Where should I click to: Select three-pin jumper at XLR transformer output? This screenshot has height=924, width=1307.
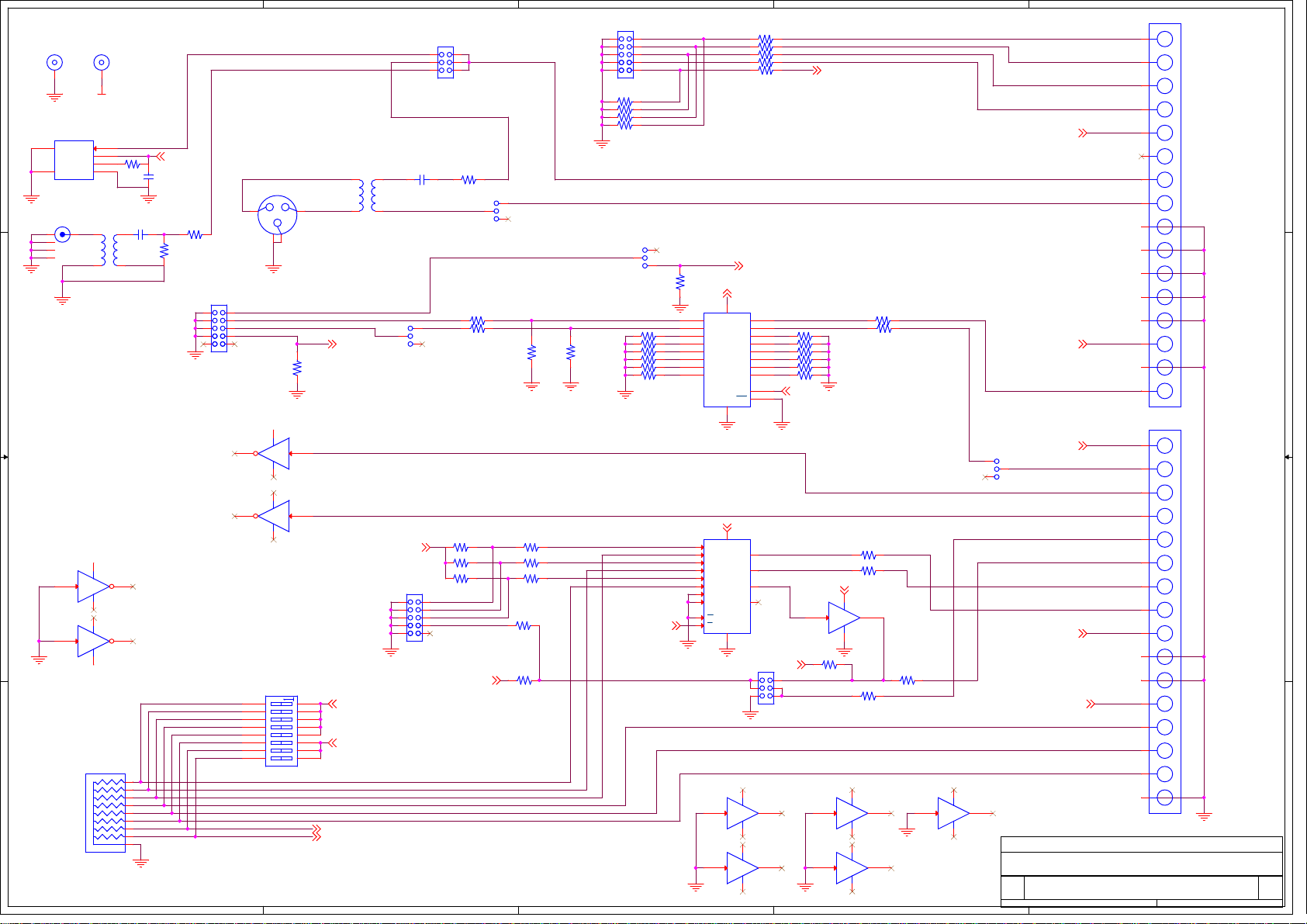(x=496, y=211)
